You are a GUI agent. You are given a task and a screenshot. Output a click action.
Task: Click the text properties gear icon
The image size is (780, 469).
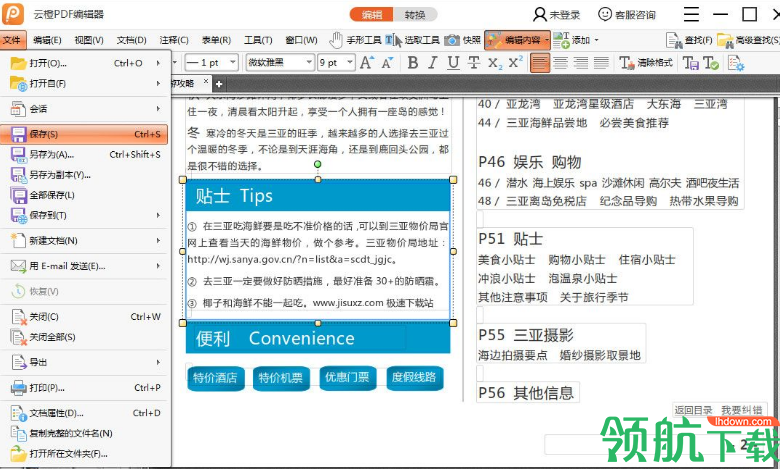(x=736, y=63)
